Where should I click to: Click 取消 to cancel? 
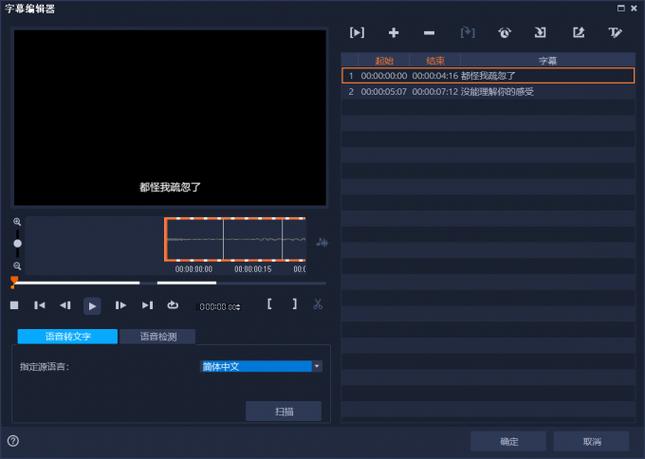pos(591,441)
